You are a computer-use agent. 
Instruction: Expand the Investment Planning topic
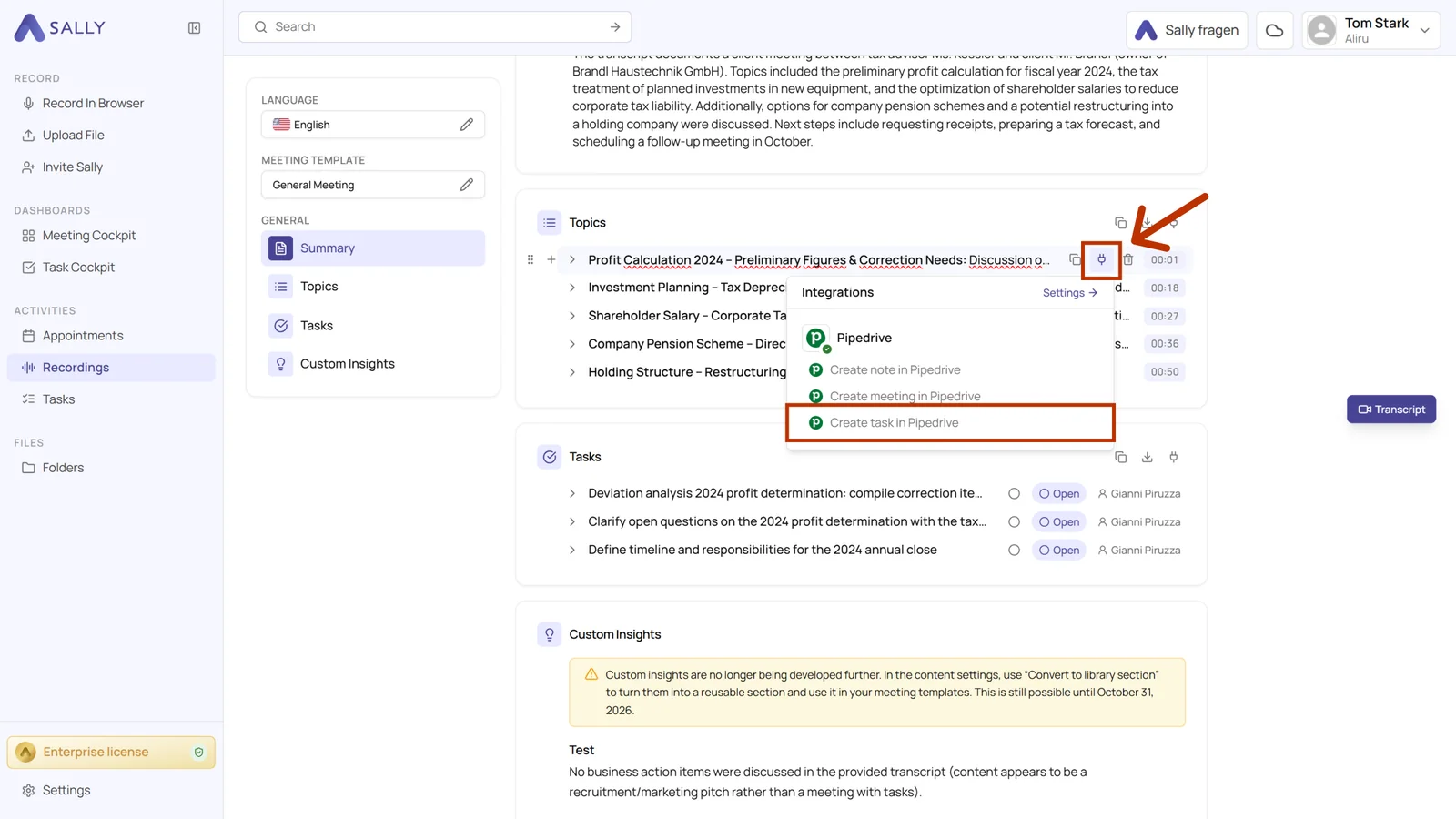(572, 288)
